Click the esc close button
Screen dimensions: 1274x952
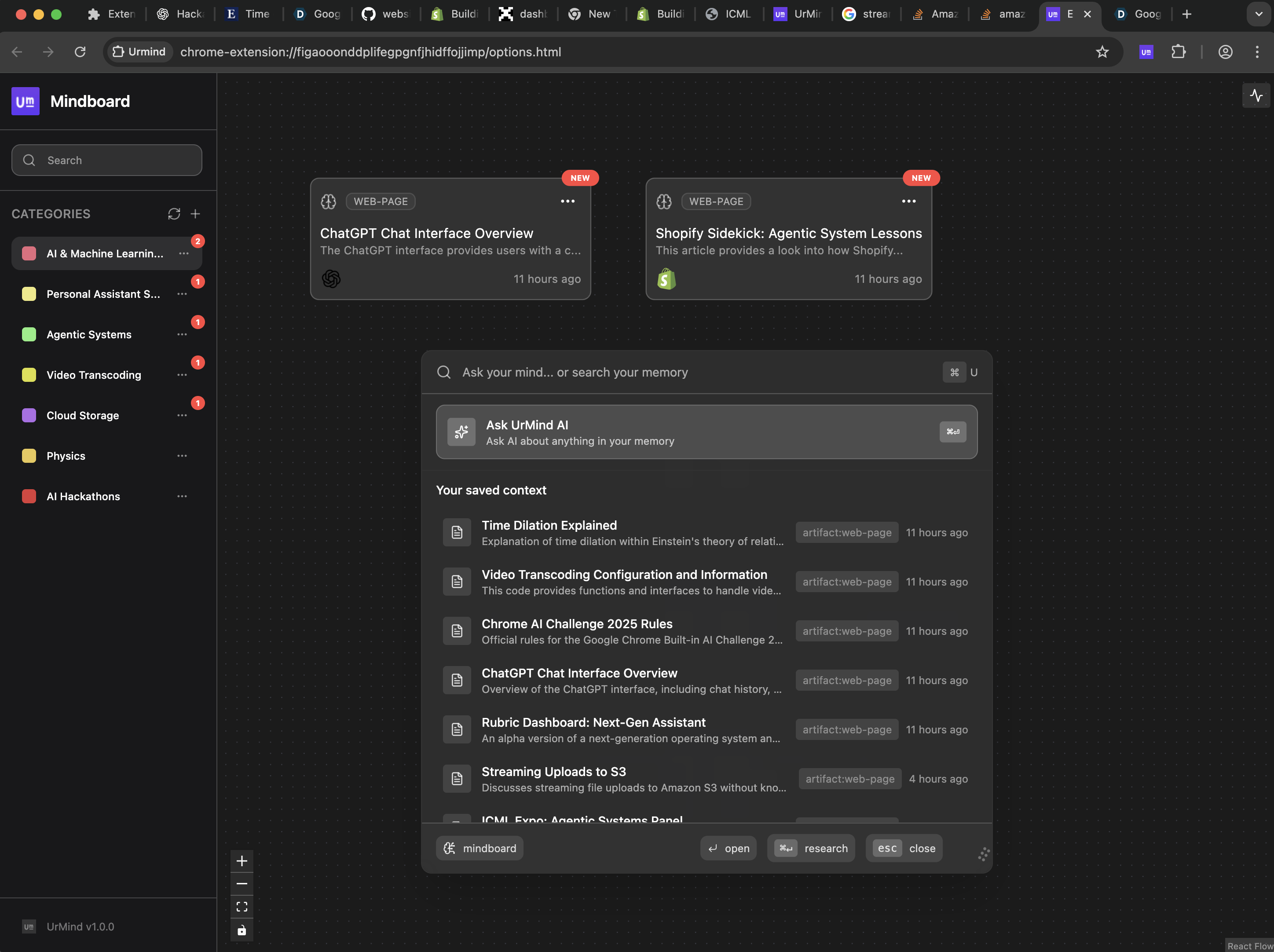pyautogui.click(x=903, y=848)
